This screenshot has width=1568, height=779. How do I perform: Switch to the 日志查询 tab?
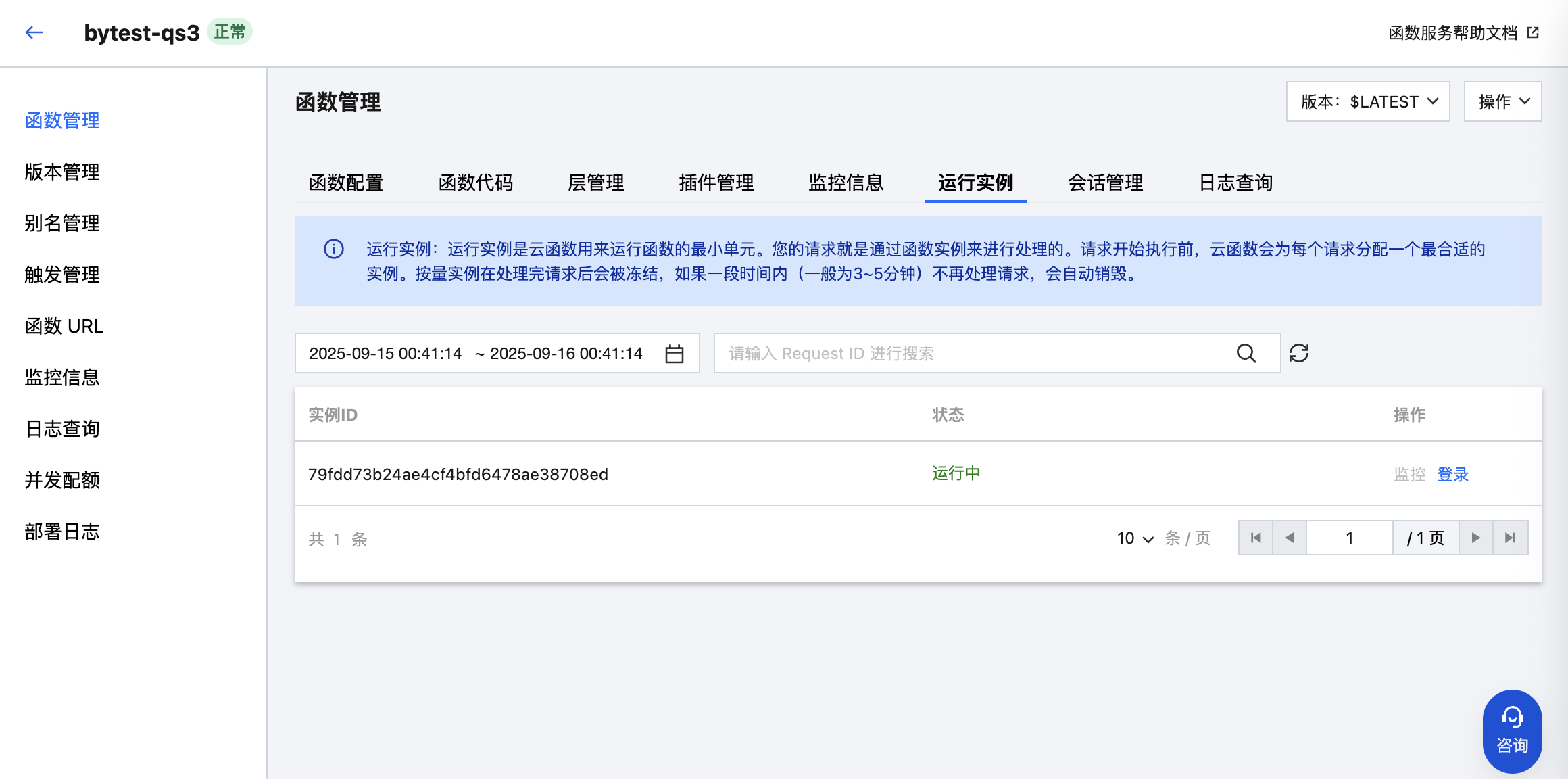[x=1235, y=183]
